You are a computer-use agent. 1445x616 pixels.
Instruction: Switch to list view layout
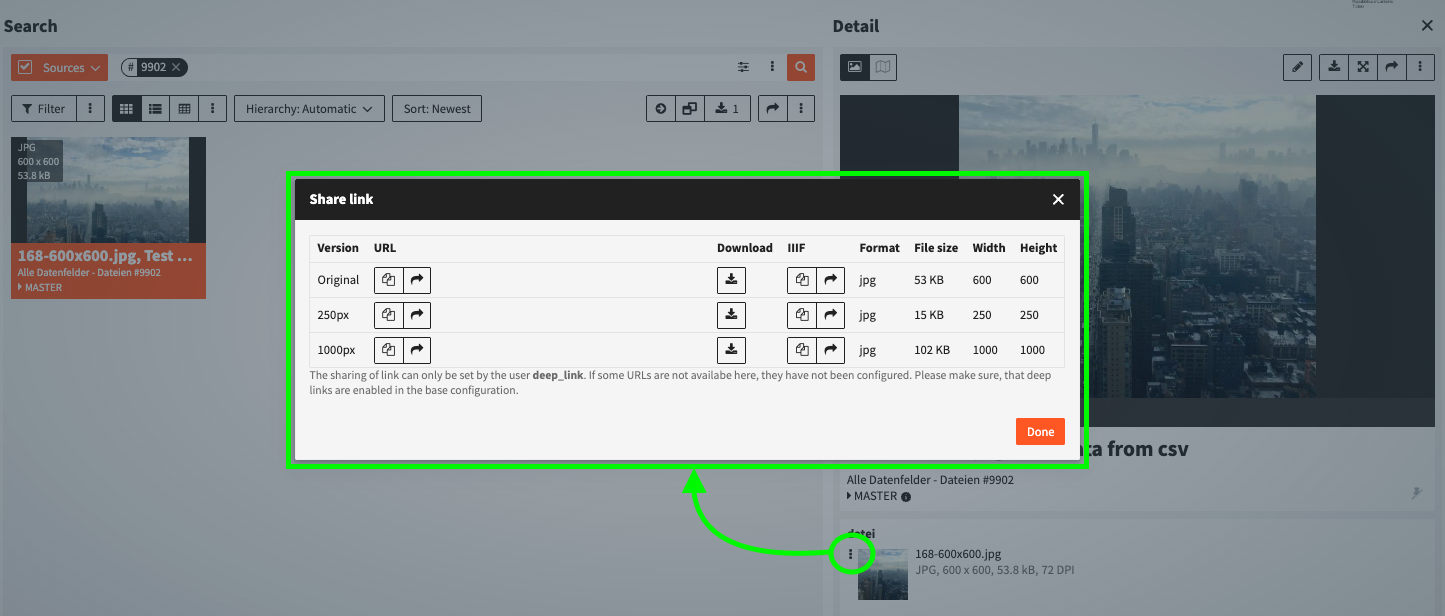(155, 109)
